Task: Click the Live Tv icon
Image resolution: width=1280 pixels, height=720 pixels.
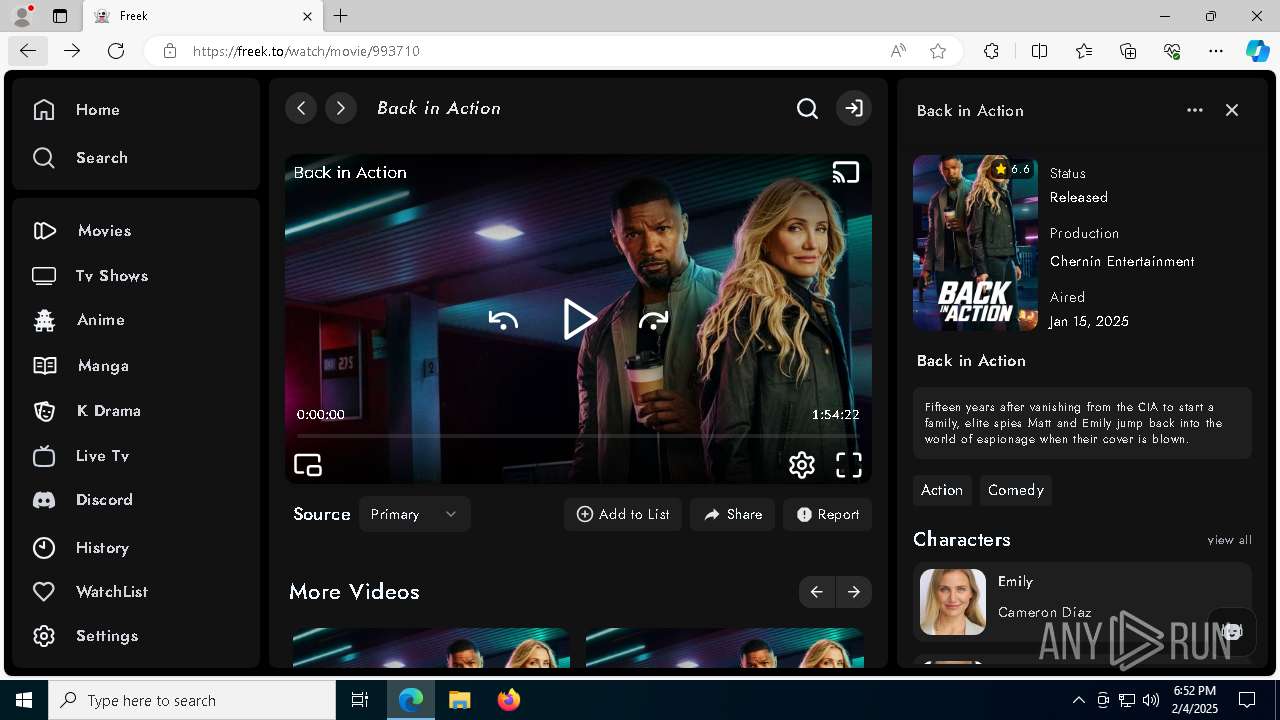Action: click(x=44, y=456)
